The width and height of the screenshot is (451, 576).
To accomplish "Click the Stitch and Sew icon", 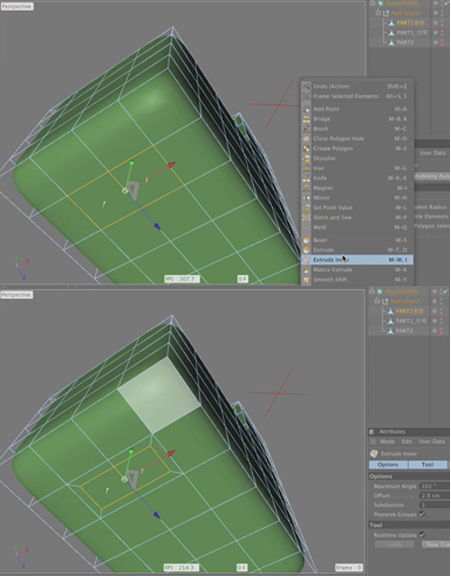I will [306, 217].
